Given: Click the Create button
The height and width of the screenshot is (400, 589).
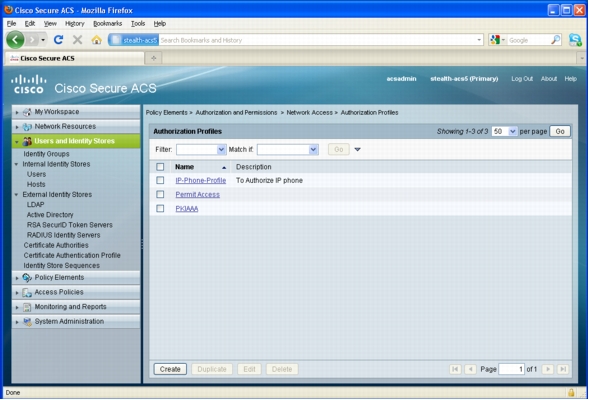Looking at the screenshot, I should click(170, 369).
